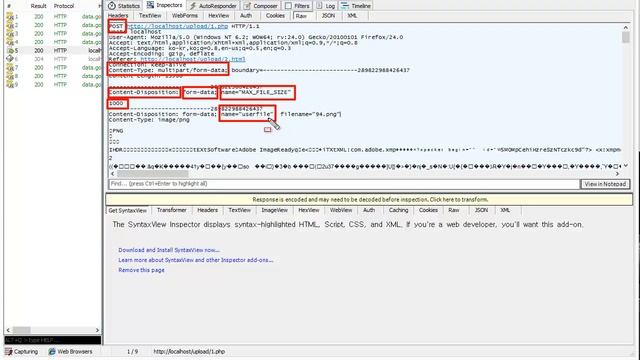
Task: Click Download and Install SyntaxView now link
Action: 169,250
